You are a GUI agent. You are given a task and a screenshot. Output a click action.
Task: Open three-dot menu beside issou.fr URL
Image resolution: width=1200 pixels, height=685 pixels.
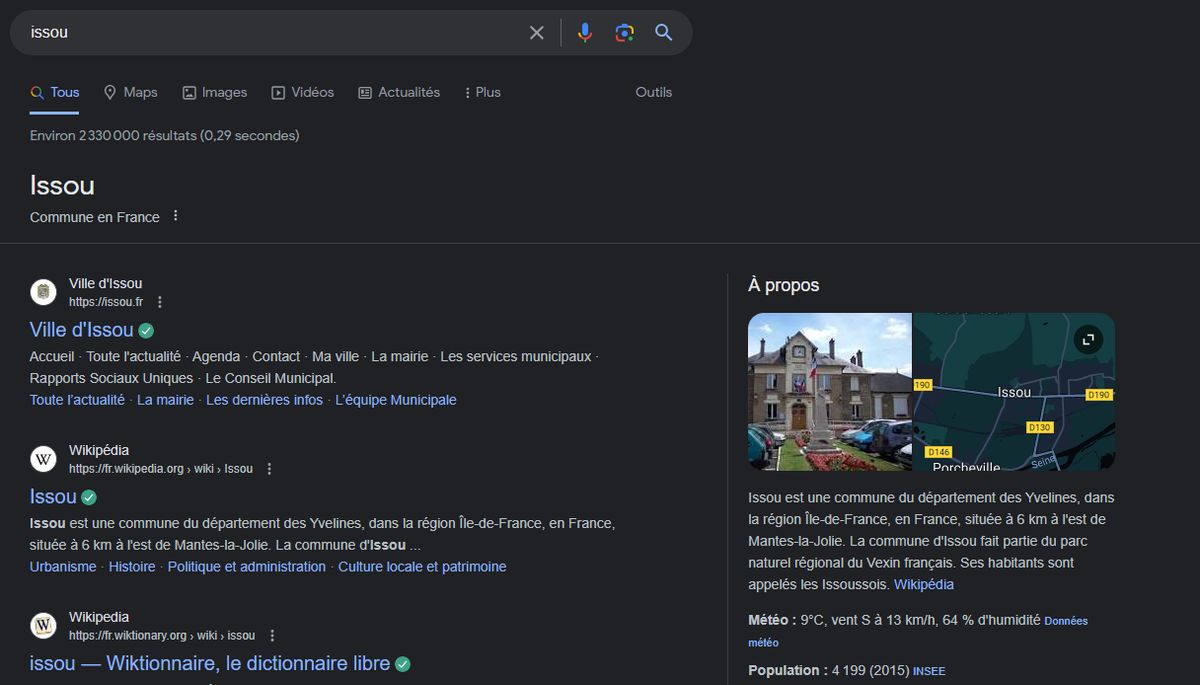click(x=160, y=302)
